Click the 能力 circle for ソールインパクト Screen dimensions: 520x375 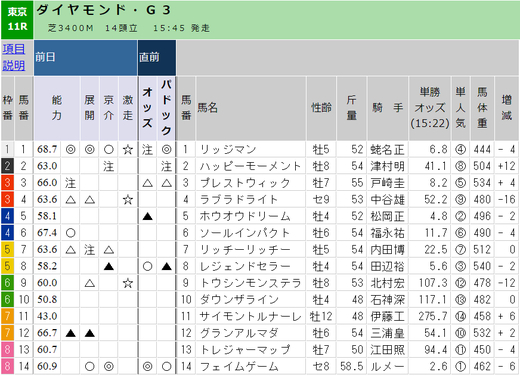(71, 233)
